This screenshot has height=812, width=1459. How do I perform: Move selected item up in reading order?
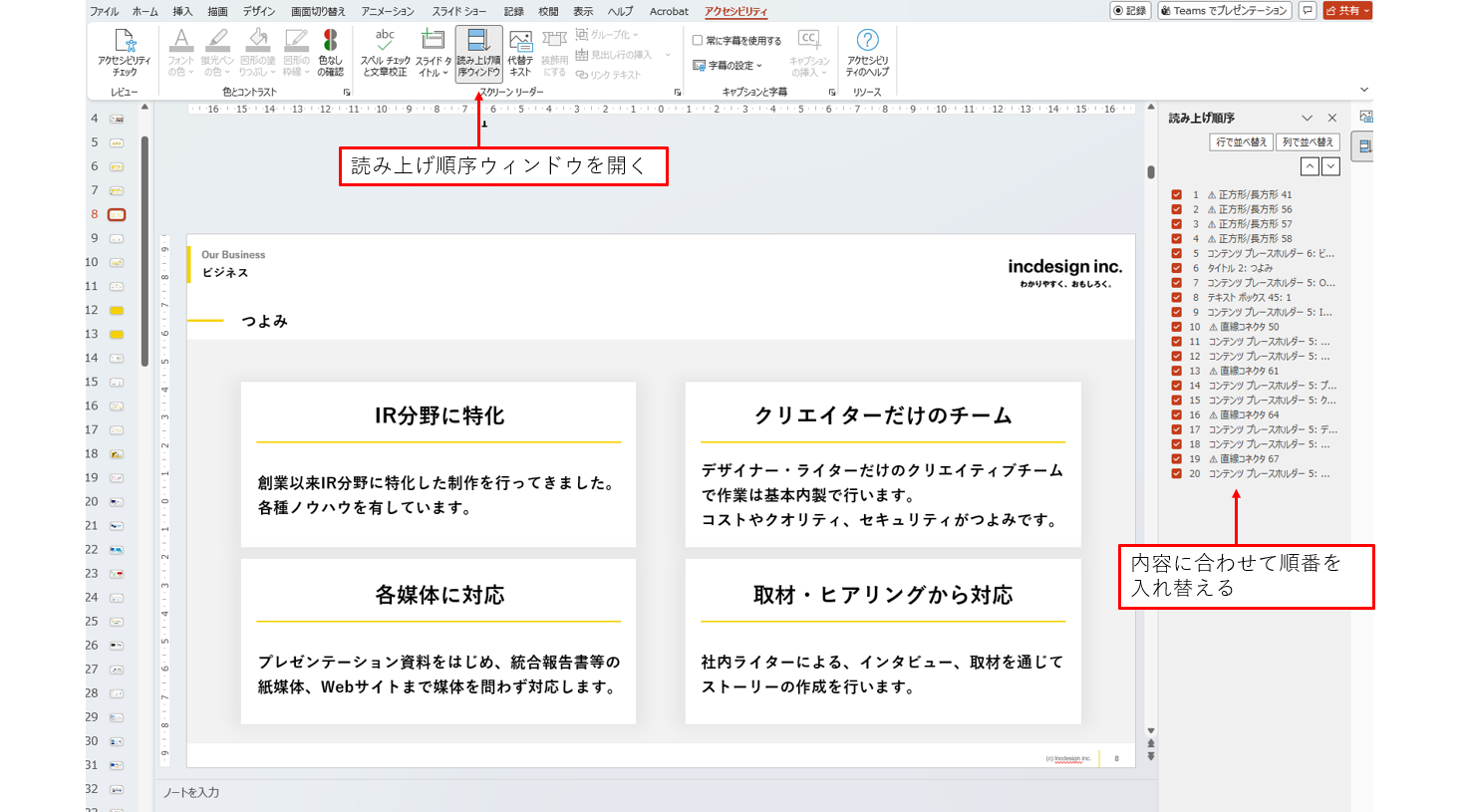tap(1310, 166)
